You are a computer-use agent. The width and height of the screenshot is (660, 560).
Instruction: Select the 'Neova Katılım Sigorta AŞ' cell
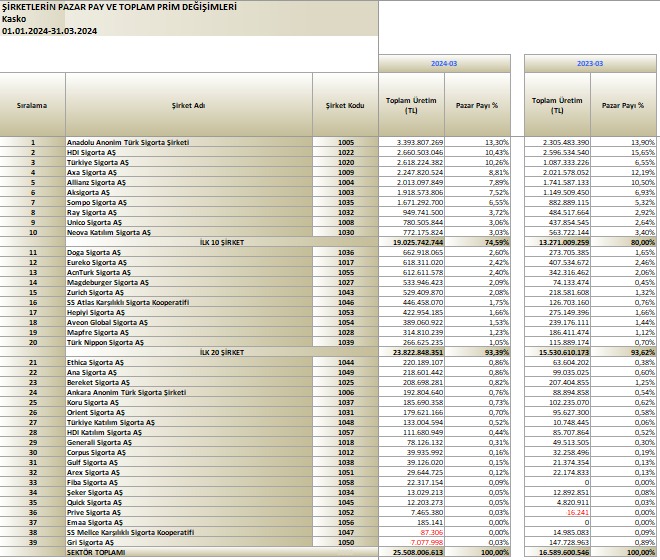click(x=189, y=232)
